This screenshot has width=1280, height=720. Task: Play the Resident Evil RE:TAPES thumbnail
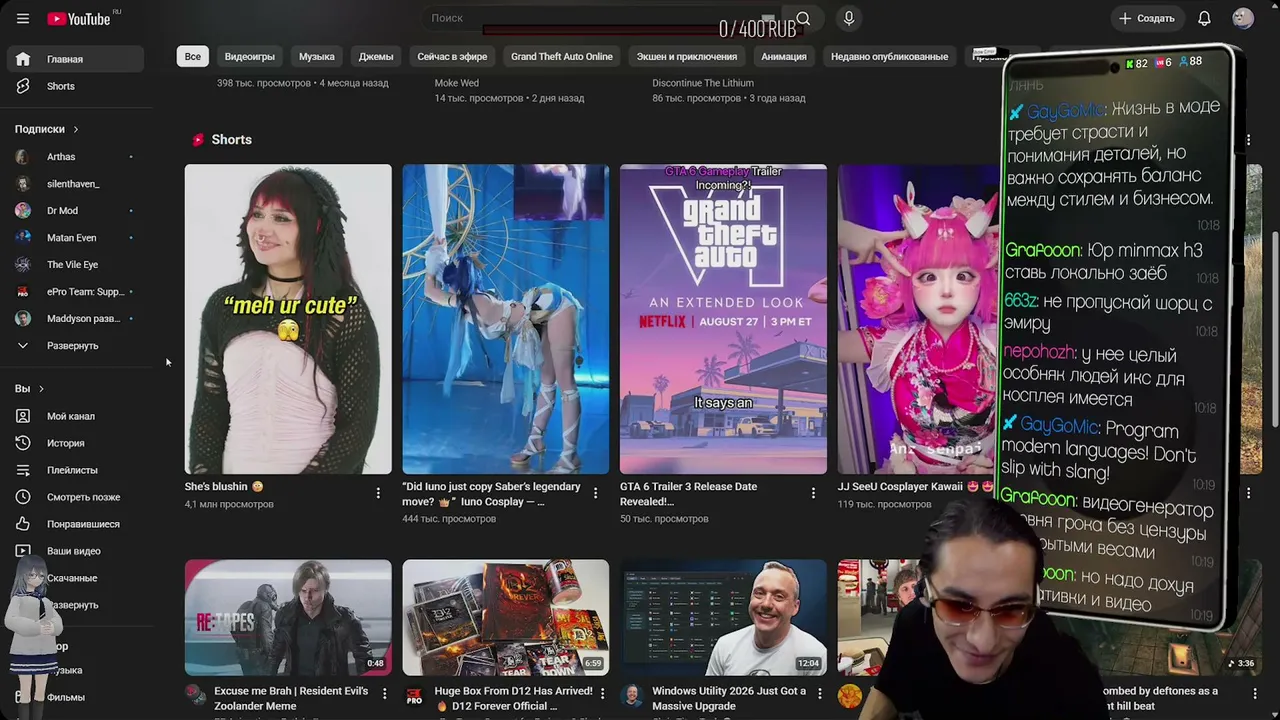tap(288, 617)
